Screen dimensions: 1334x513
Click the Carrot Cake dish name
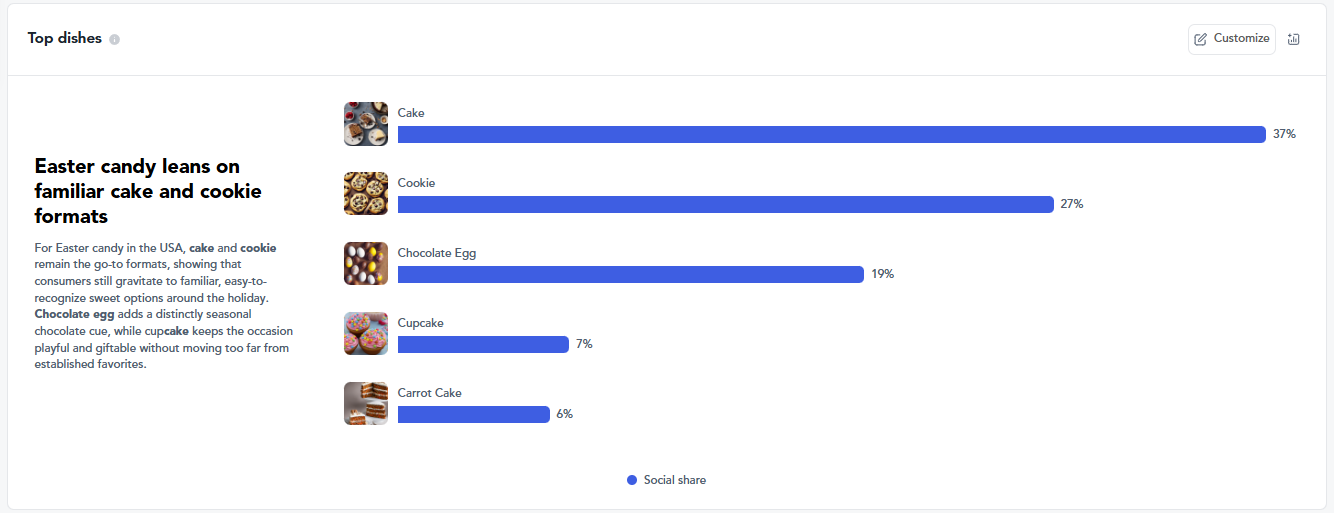[x=430, y=393]
